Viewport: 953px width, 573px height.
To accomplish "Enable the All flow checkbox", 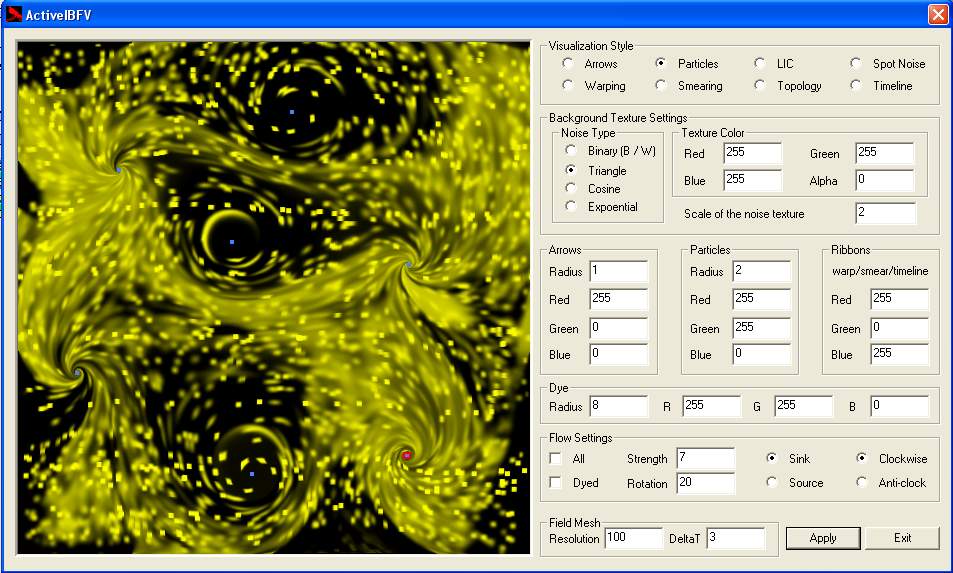I will (x=556, y=459).
